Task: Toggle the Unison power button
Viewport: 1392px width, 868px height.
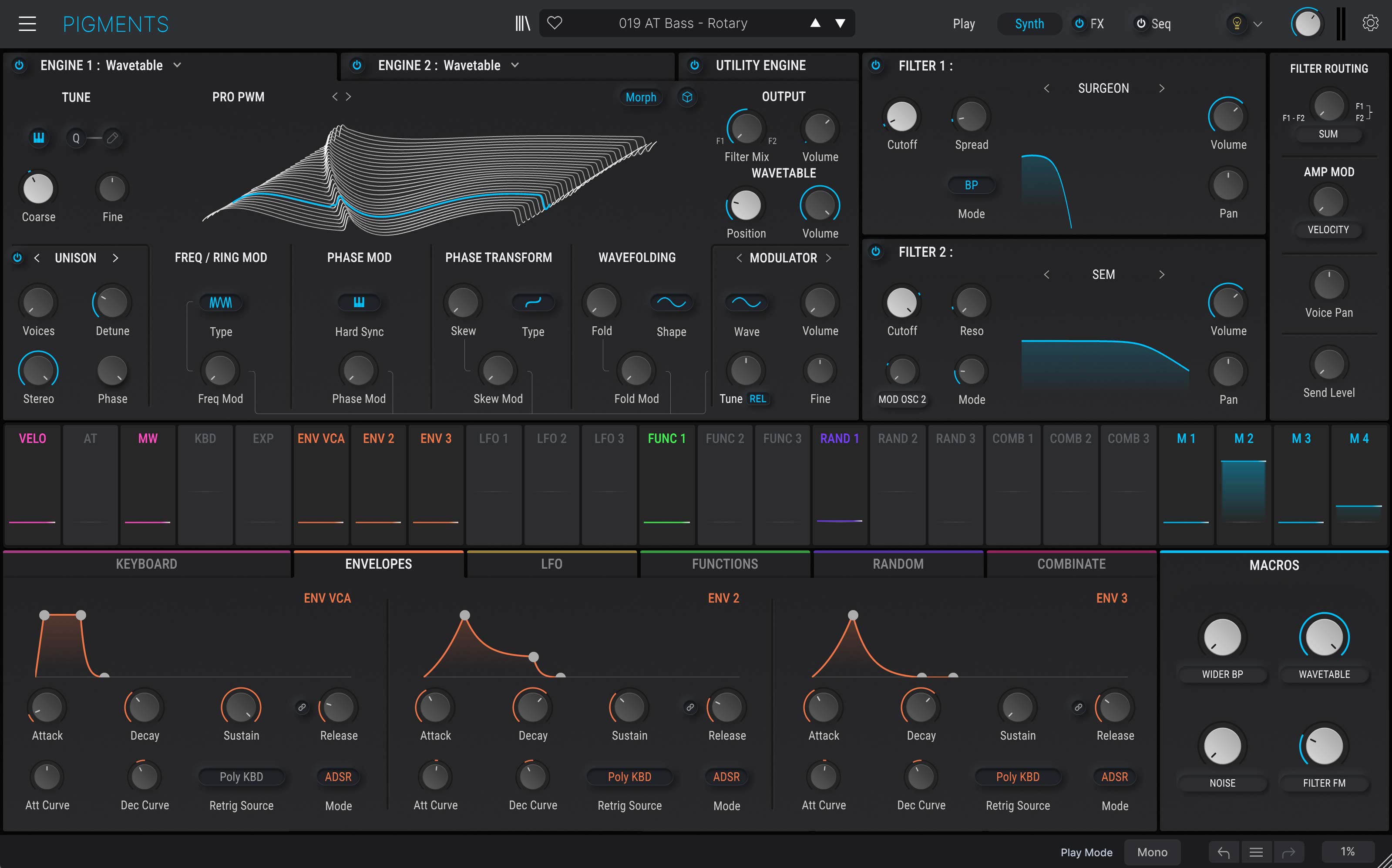Action: (17, 258)
